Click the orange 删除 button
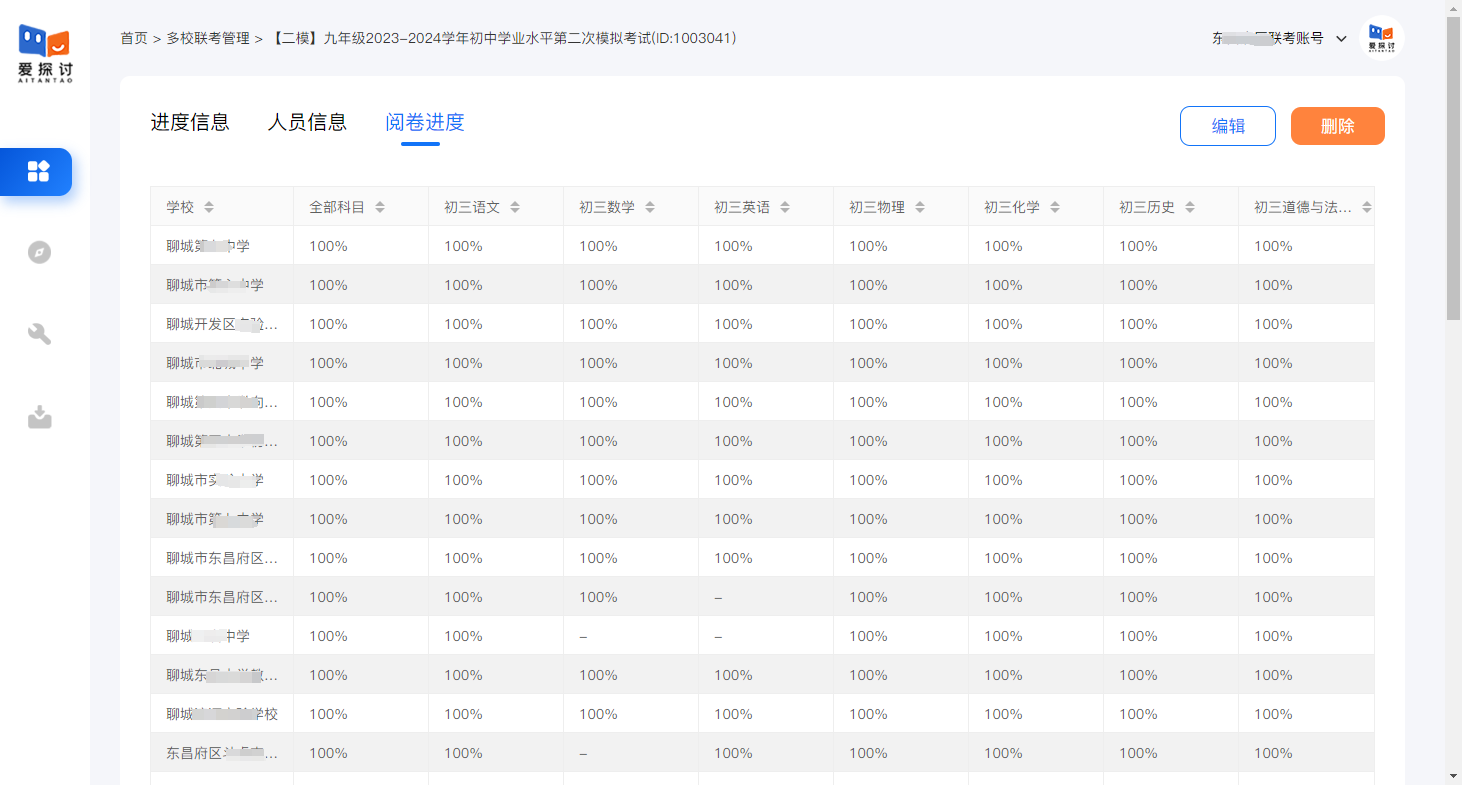This screenshot has width=1462, height=785. 1337,126
